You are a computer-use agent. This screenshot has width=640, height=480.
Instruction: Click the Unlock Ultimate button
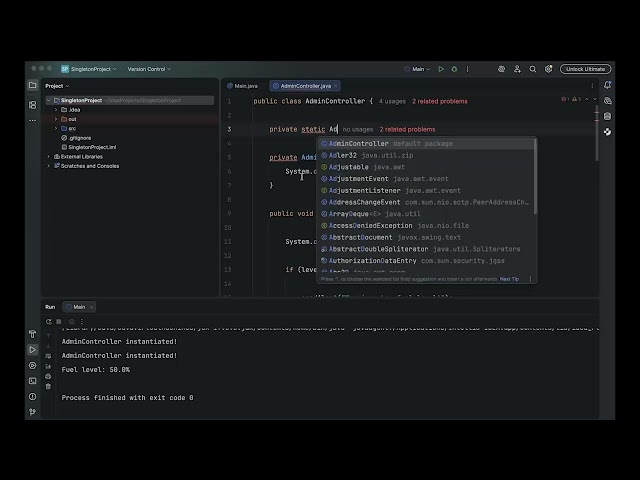586,69
